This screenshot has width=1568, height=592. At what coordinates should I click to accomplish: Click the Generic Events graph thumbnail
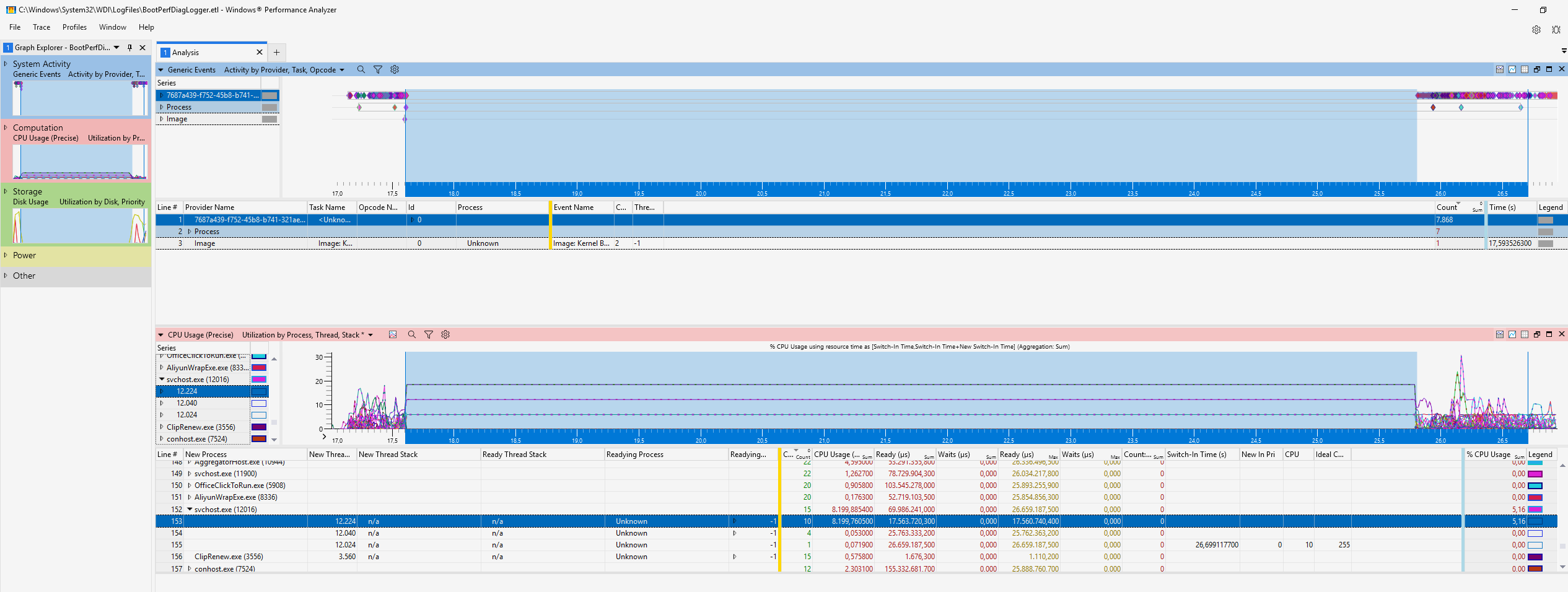tap(80, 98)
